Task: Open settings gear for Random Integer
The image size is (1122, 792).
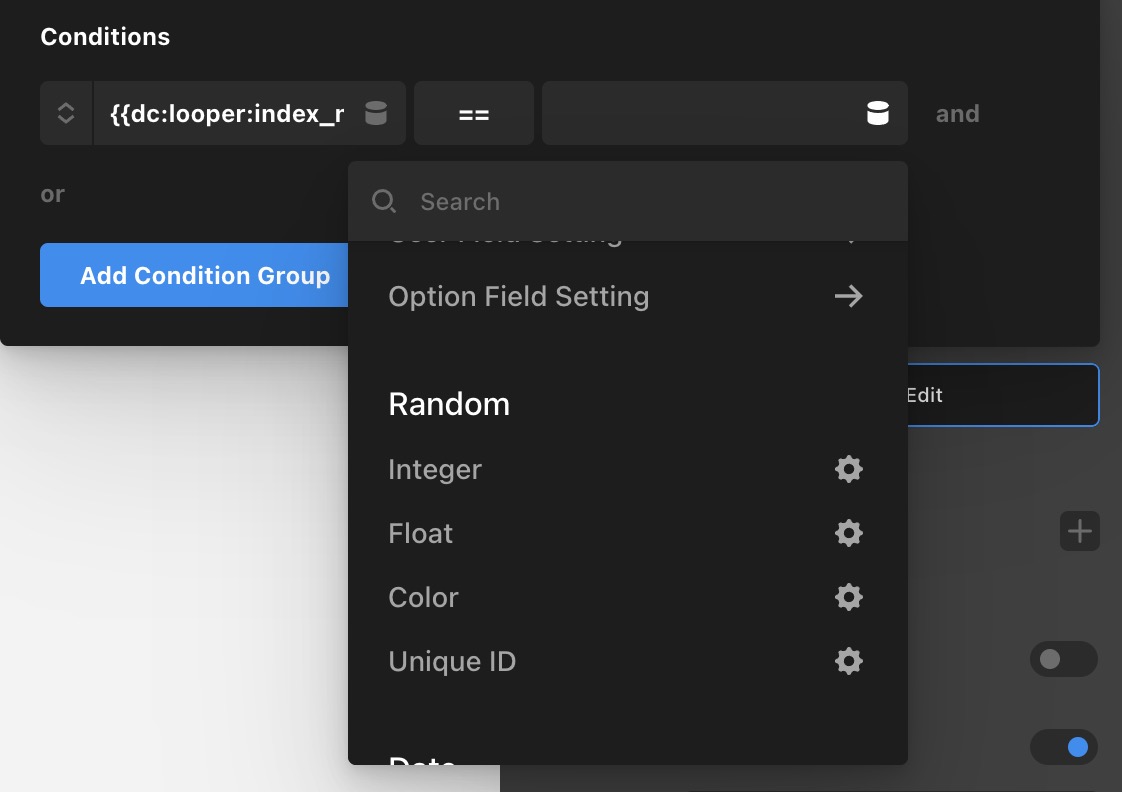Action: [x=849, y=469]
